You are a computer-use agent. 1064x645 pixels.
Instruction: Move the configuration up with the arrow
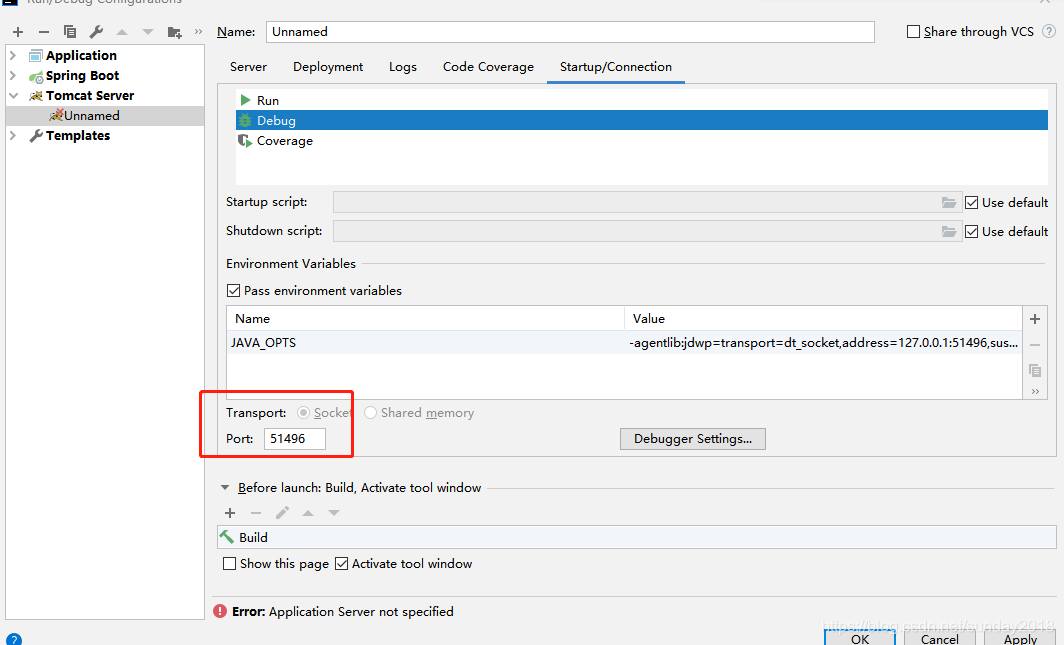pyautogui.click(x=122, y=32)
